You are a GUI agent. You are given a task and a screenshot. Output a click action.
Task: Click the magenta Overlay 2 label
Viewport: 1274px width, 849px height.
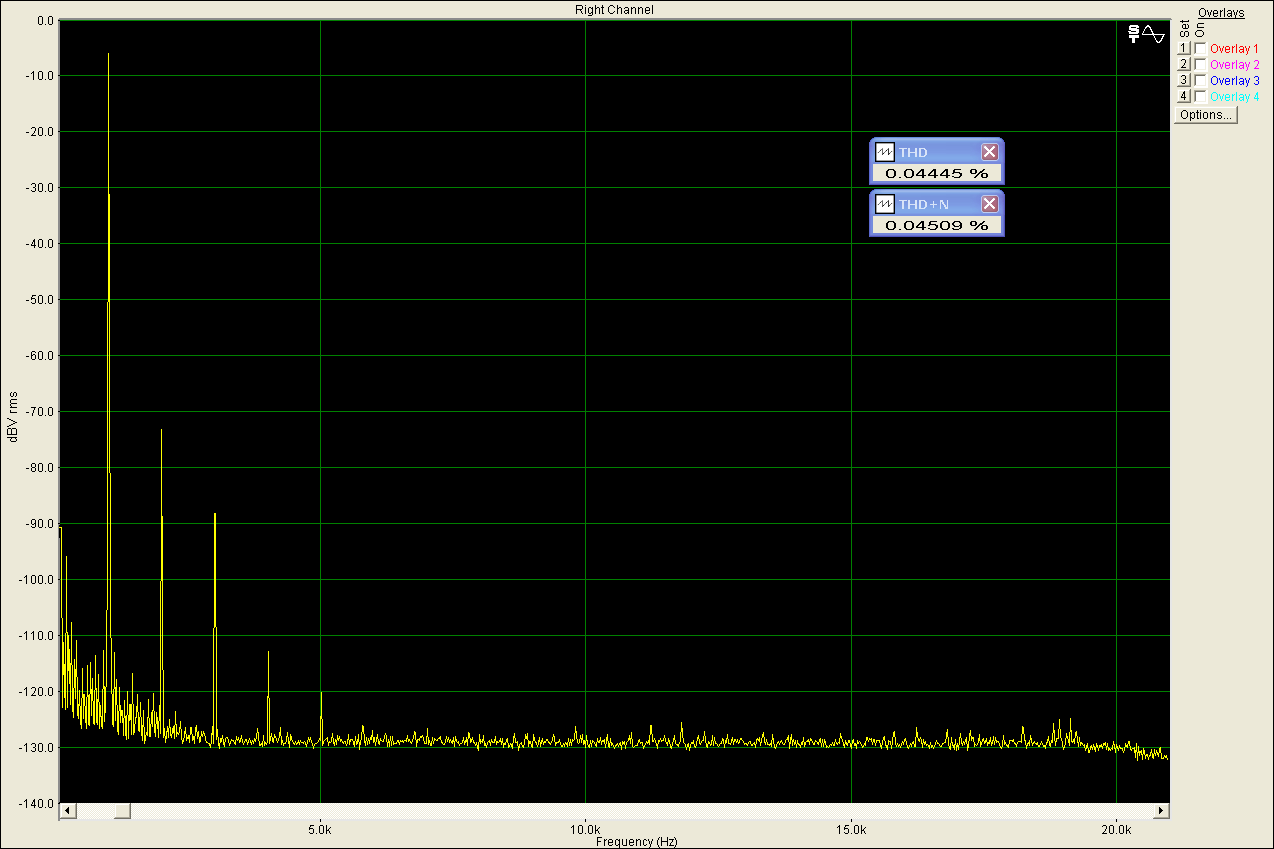point(1234,65)
